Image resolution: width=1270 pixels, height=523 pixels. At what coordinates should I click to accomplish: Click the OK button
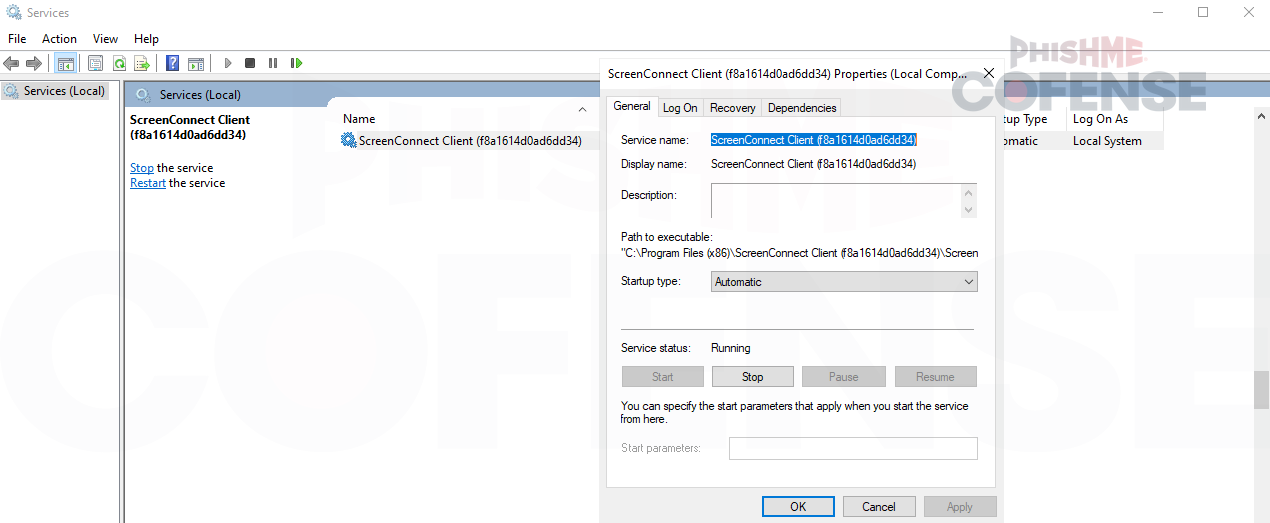click(x=797, y=507)
